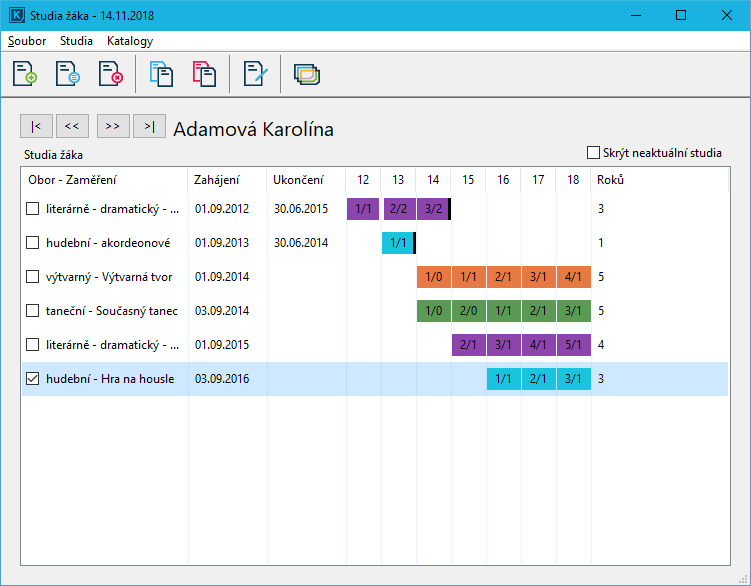Jump to the first student record
The height and width of the screenshot is (586, 751).
(36, 126)
